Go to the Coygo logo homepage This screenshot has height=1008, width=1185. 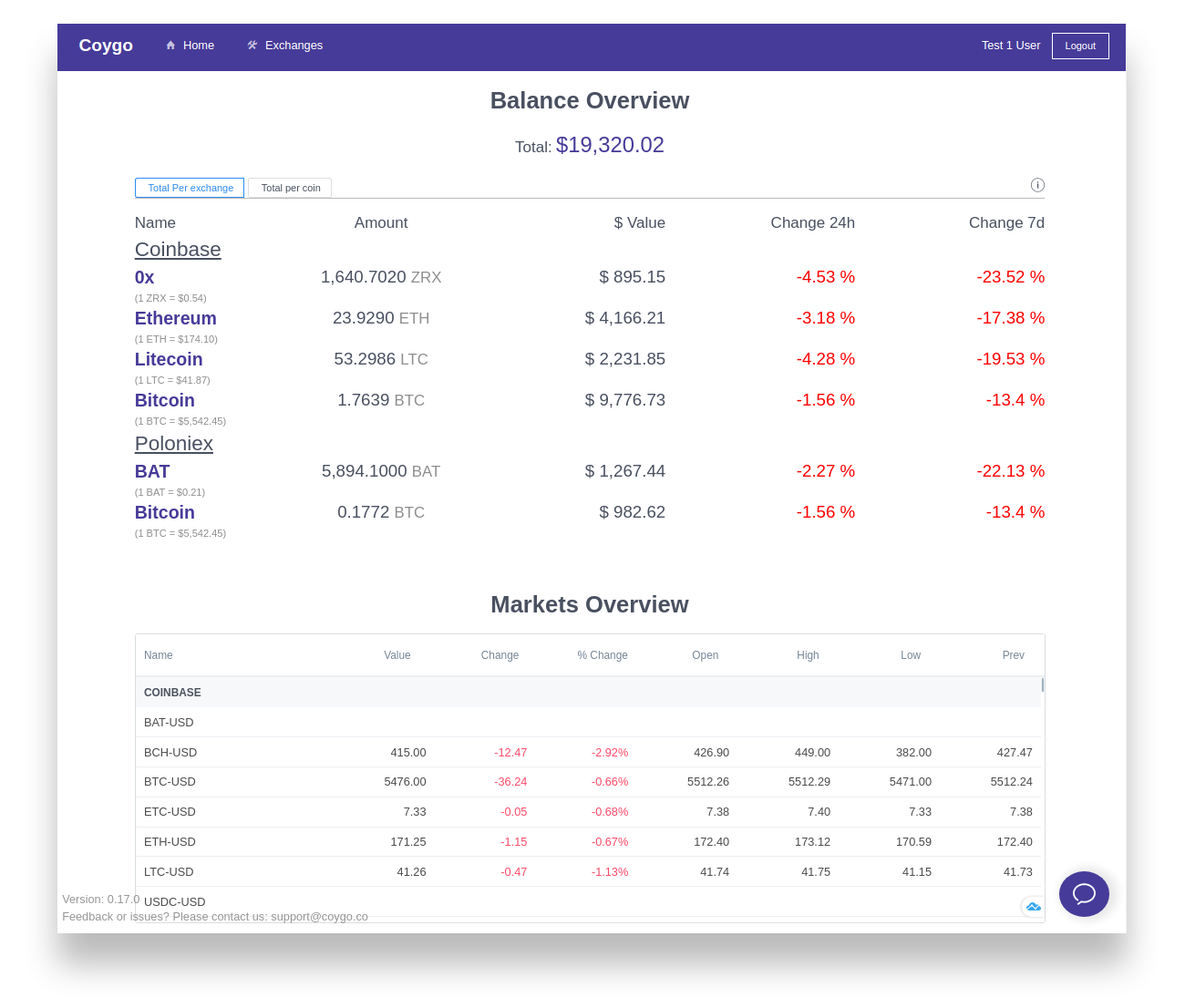tap(106, 46)
